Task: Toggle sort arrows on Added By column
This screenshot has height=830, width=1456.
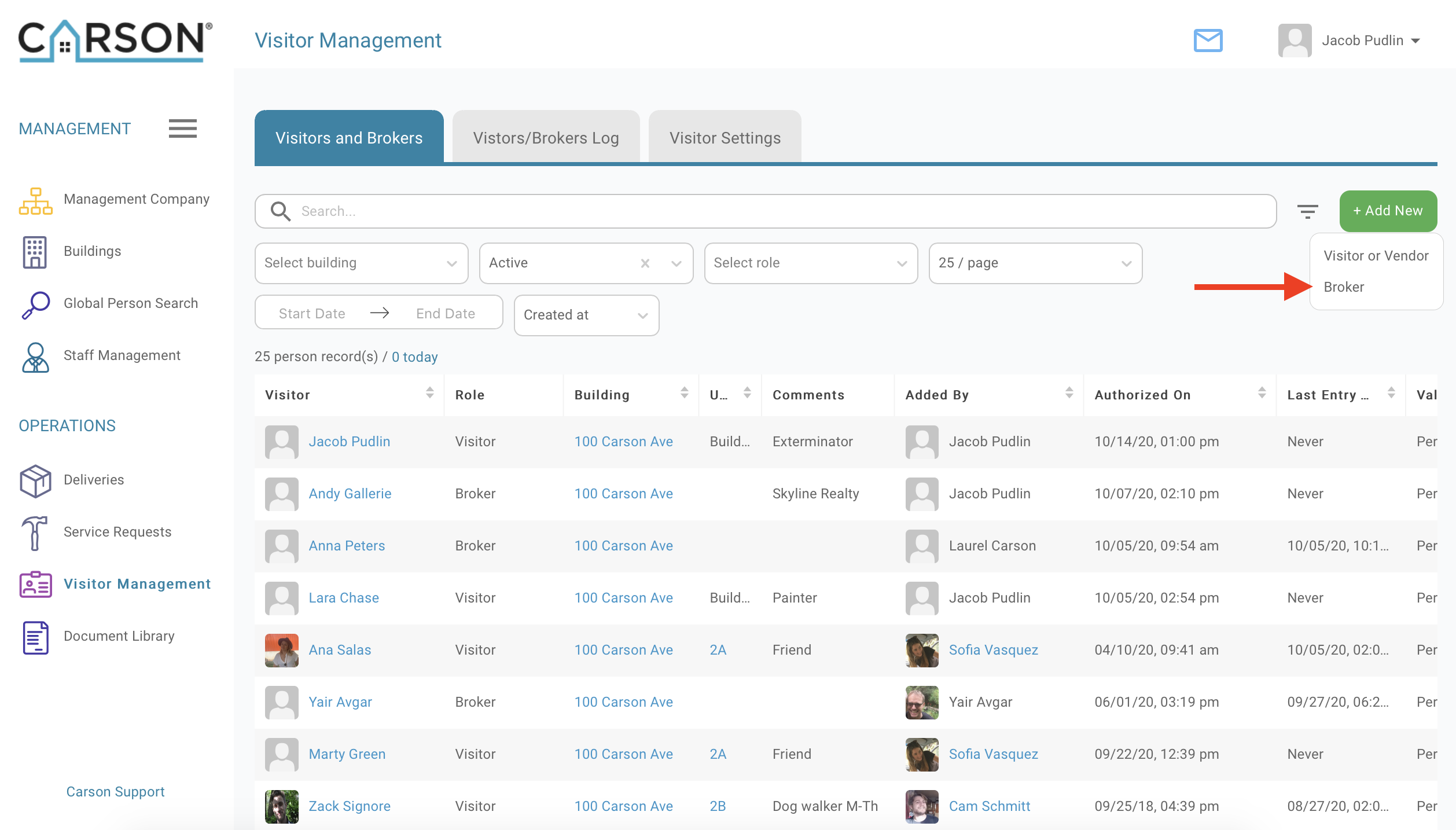Action: (1069, 393)
